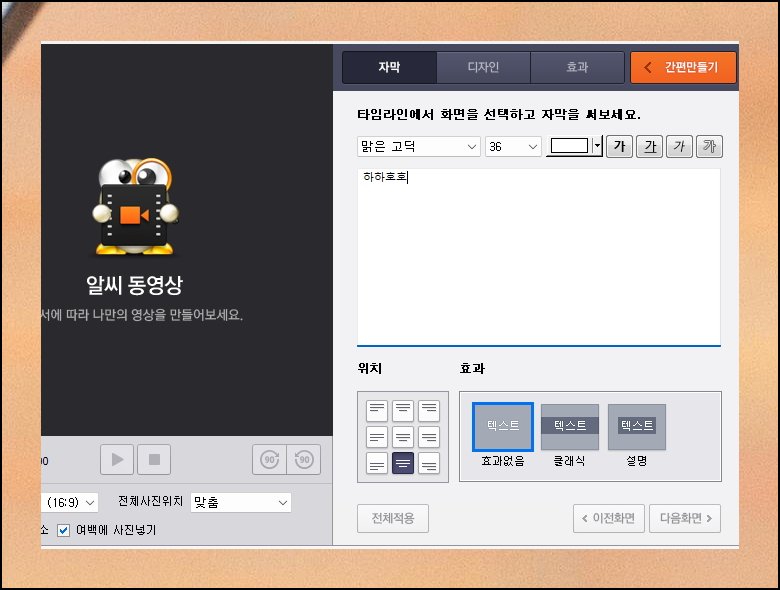Set subtitle position to top-center
The height and width of the screenshot is (590, 780).
click(403, 410)
